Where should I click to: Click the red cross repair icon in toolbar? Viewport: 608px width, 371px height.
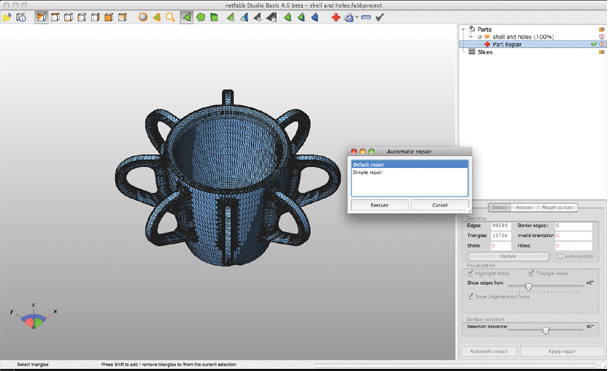tap(336, 17)
